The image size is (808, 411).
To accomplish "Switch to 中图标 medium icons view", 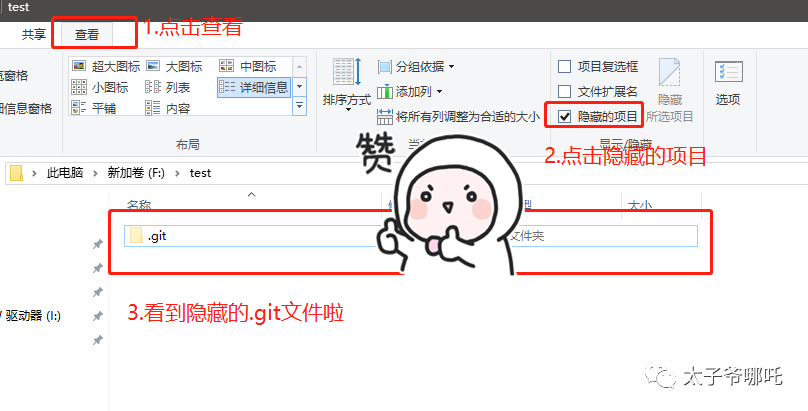I will pos(248,66).
